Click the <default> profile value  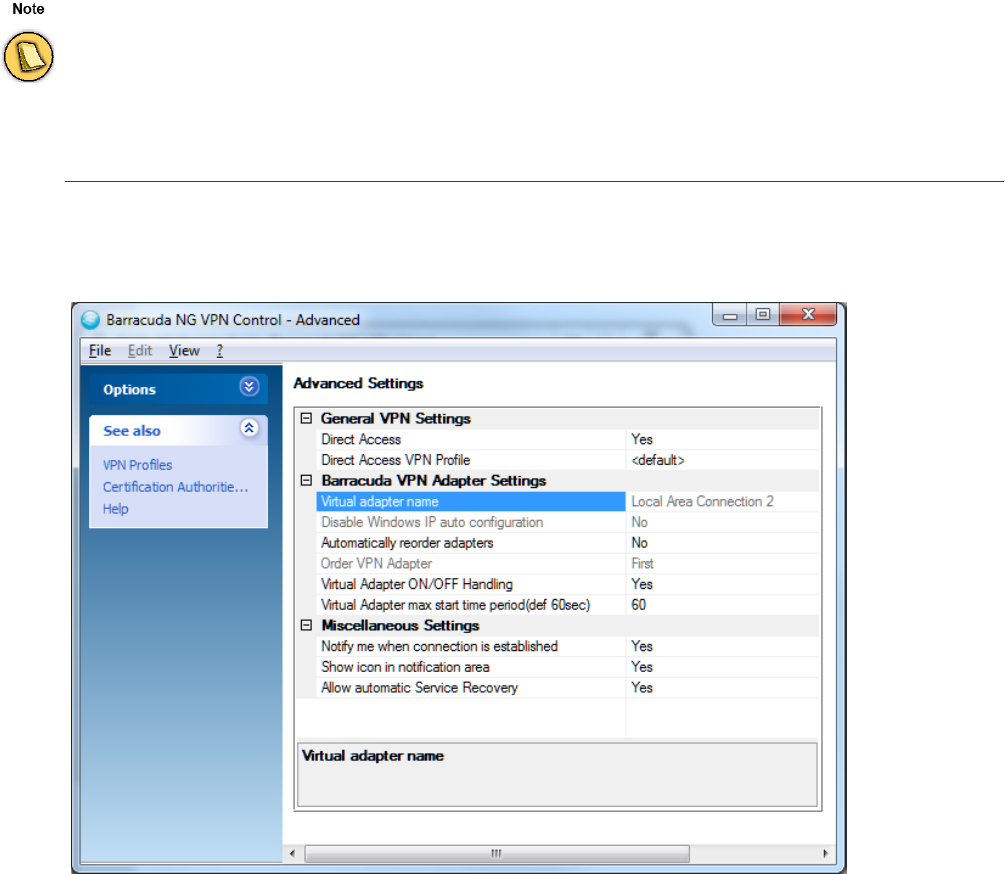click(x=658, y=460)
